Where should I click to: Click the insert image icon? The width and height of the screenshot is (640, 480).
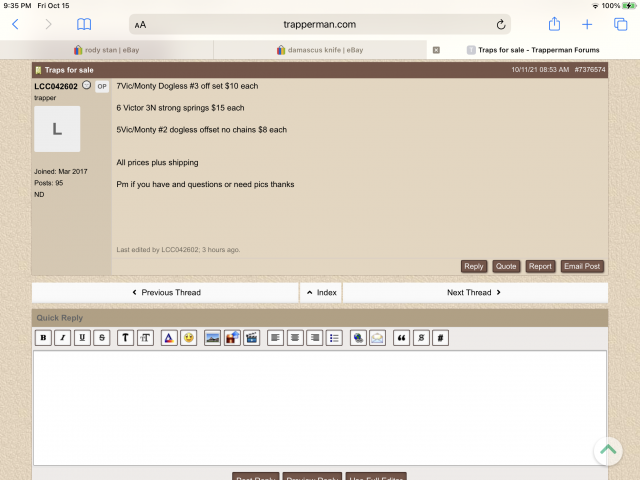(213, 338)
